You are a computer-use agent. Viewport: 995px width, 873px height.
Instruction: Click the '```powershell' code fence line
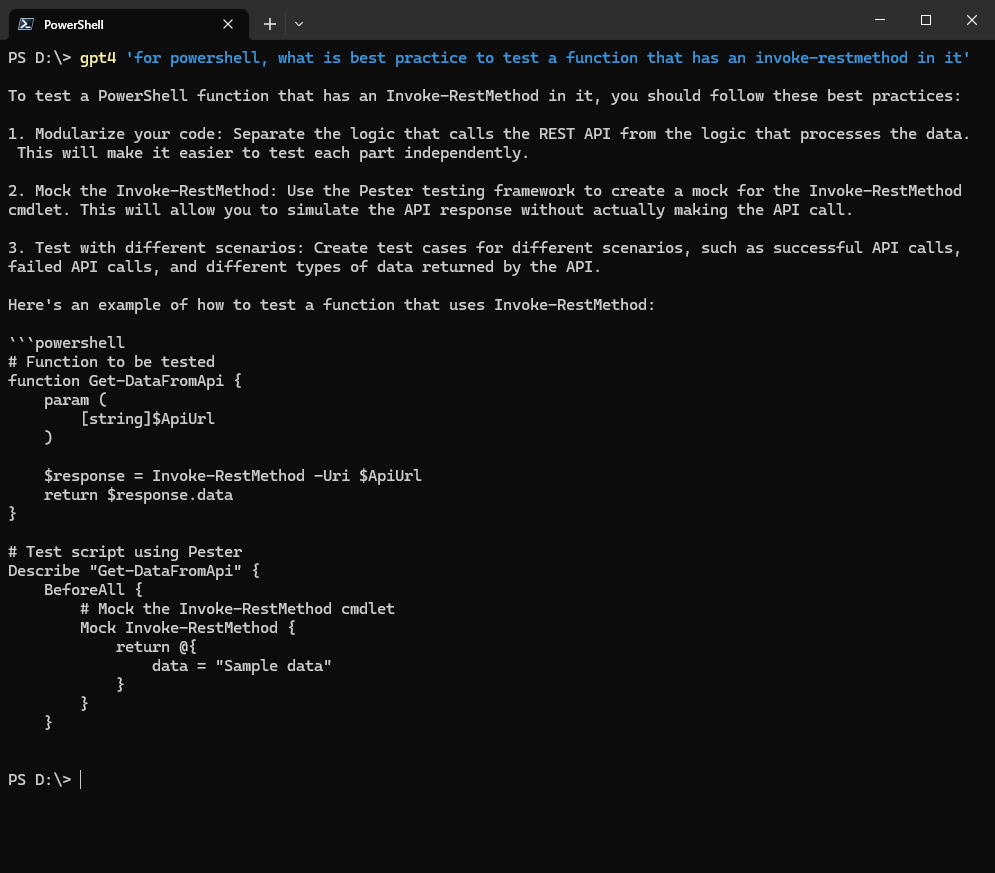pos(67,343)
